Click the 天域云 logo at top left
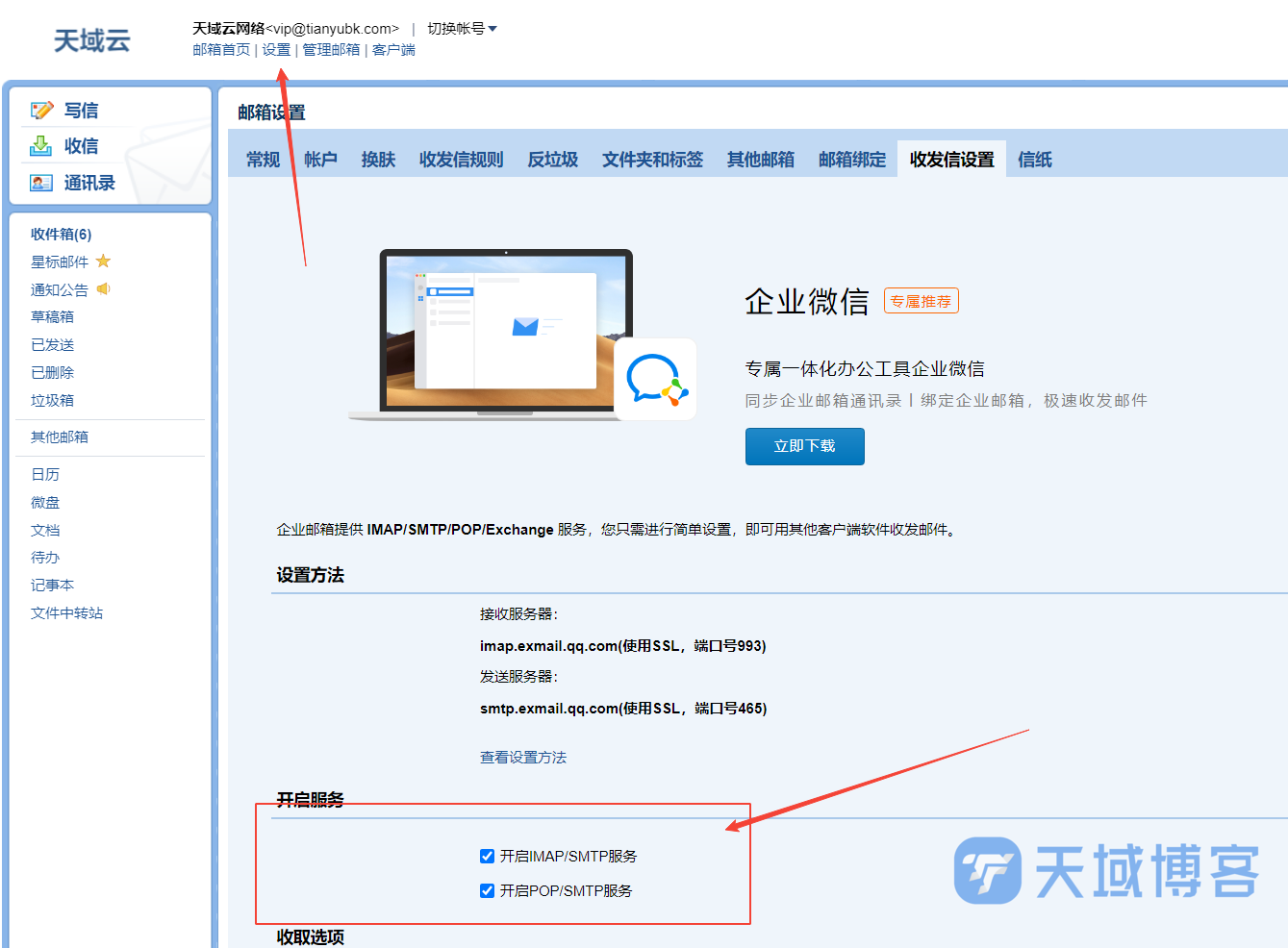 (91, 40)
